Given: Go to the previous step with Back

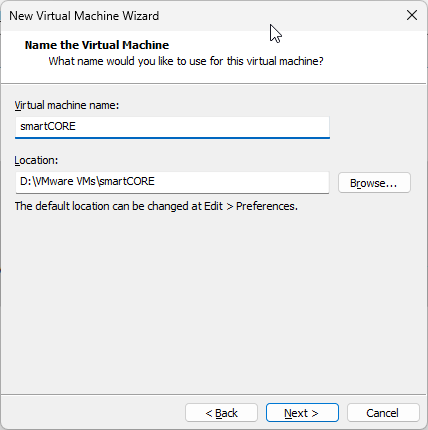Looking at the screenshot, I should (x=221, y=413).
